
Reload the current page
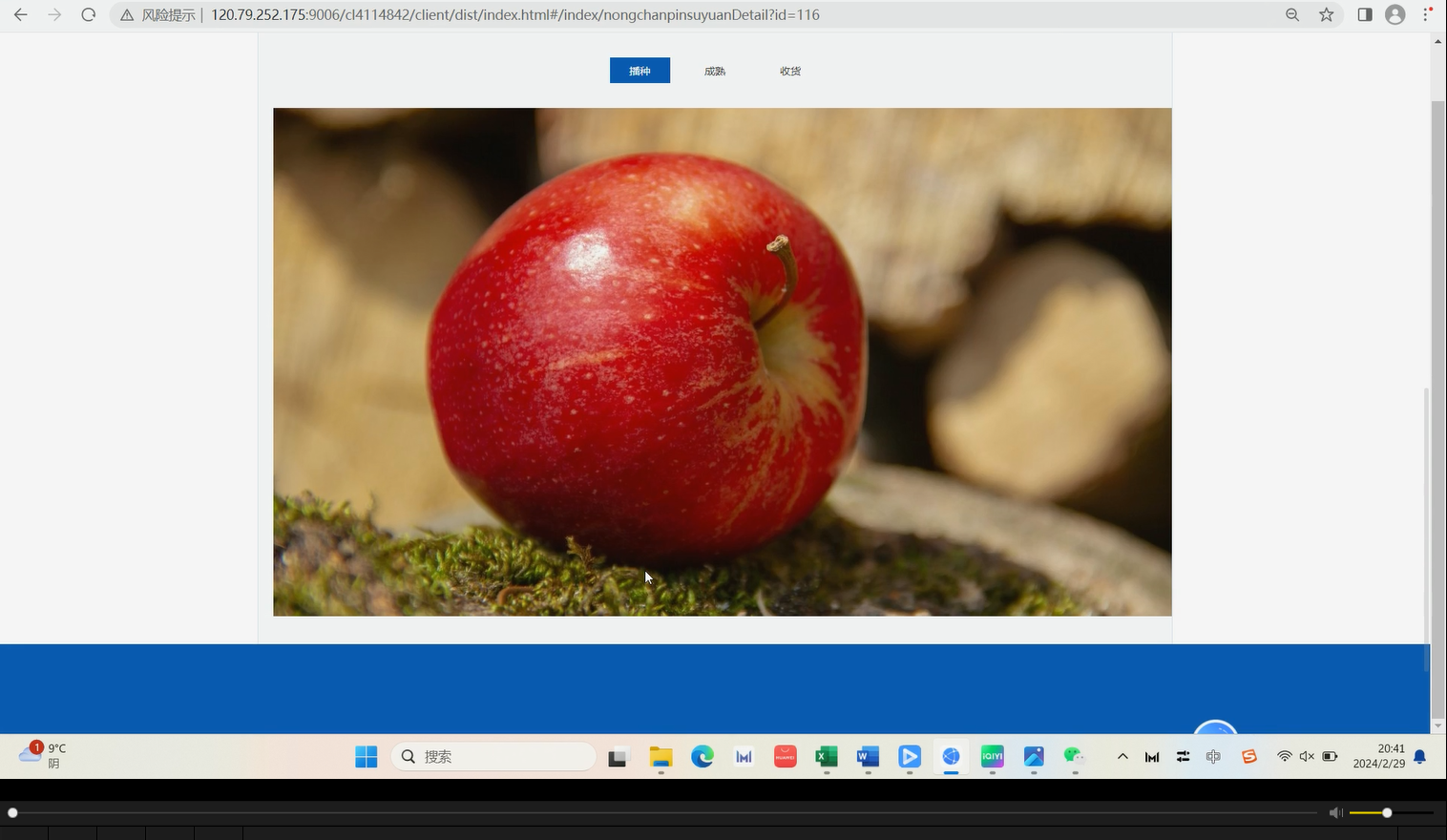click(89, 15)
